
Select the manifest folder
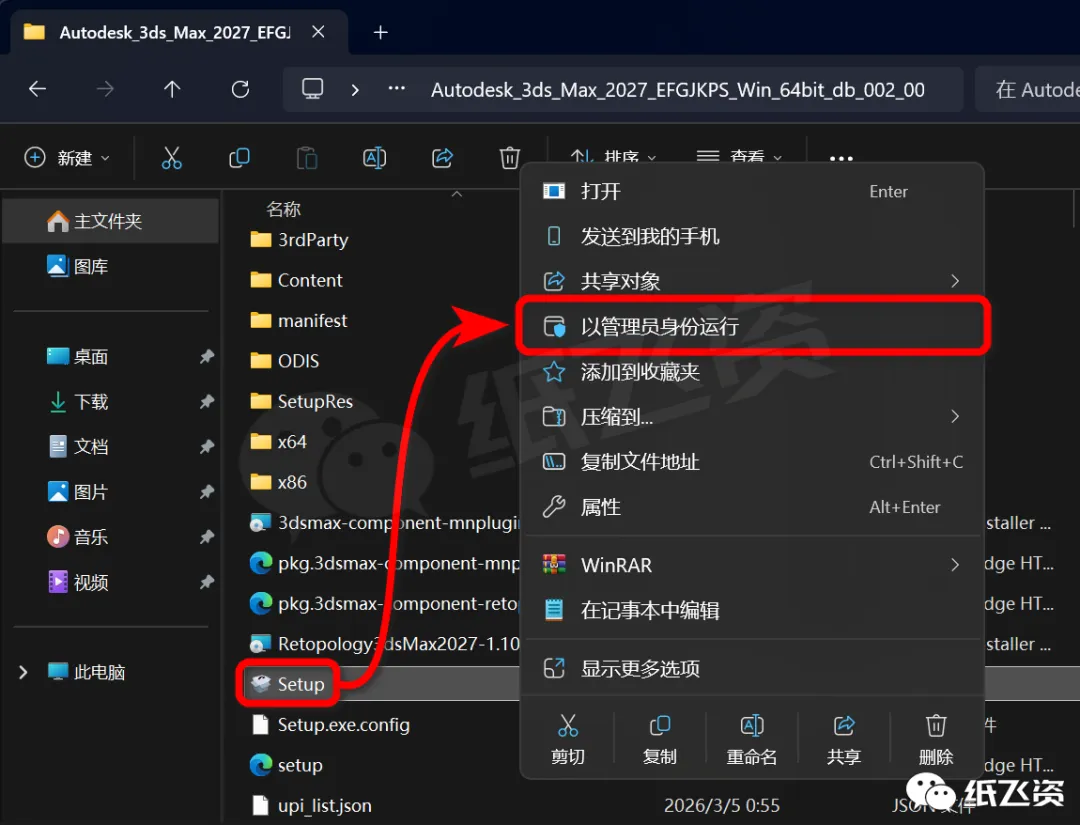click(298, 320)
